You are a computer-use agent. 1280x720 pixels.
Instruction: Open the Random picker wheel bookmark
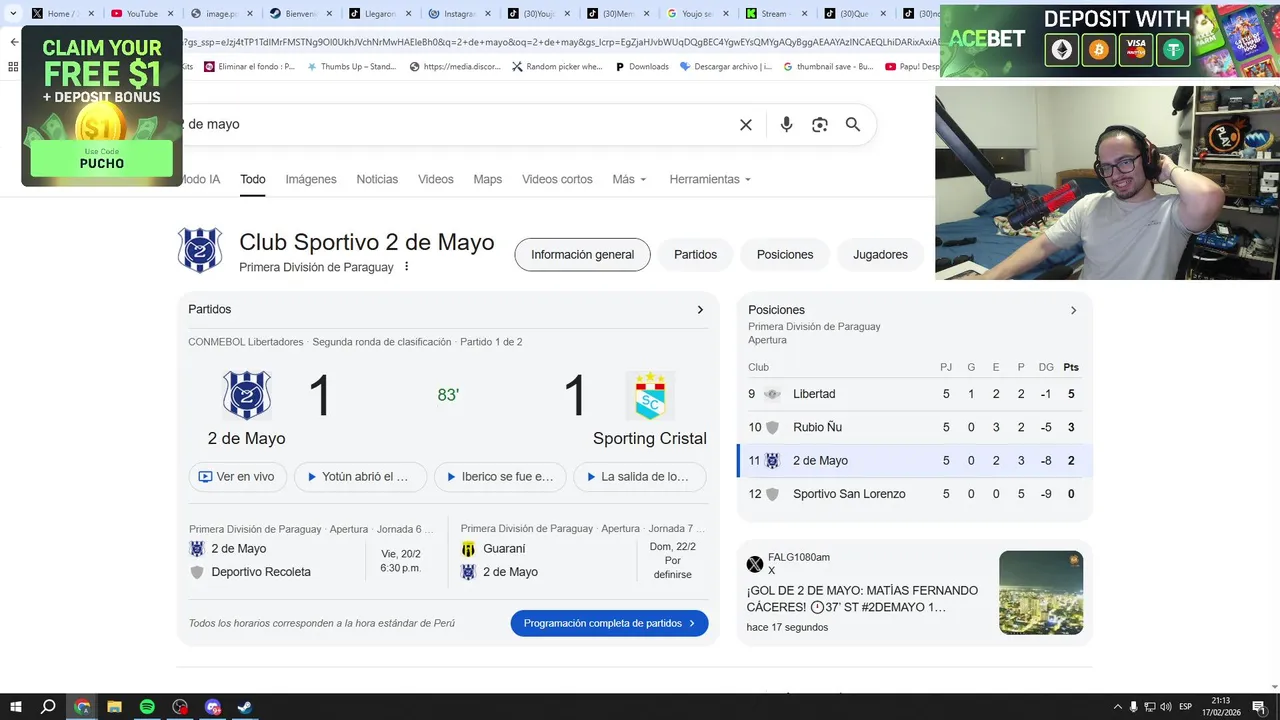(x=558, y=66)
